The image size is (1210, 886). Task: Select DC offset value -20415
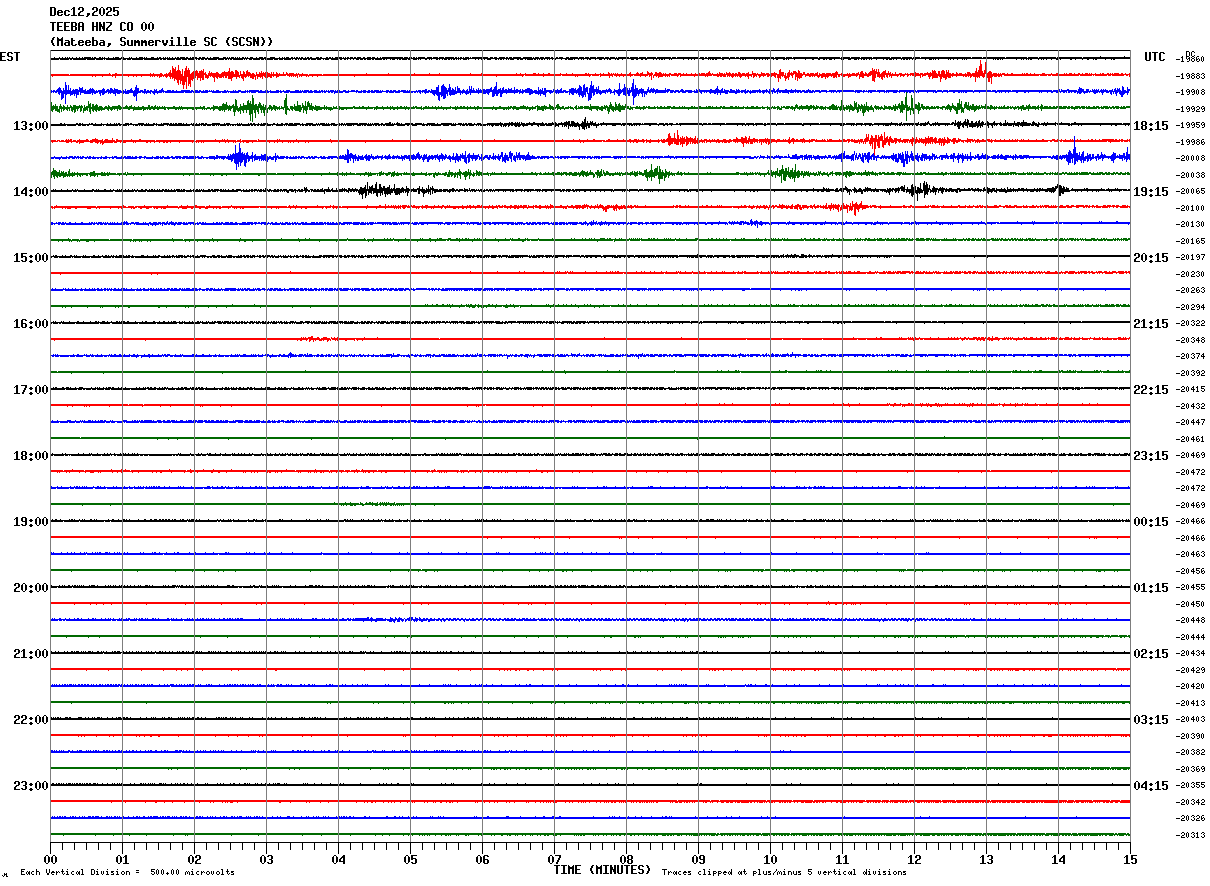tap(1191, 389)
